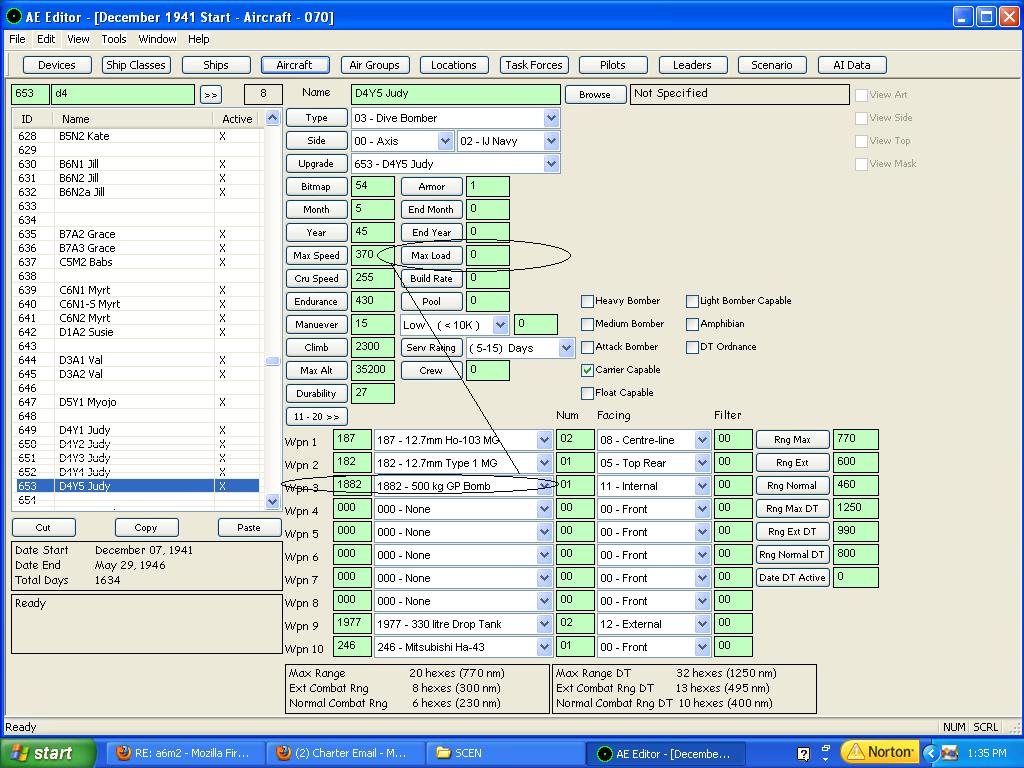
Task: Enable the Amphibian checkbox
Action: coord(692,324)
